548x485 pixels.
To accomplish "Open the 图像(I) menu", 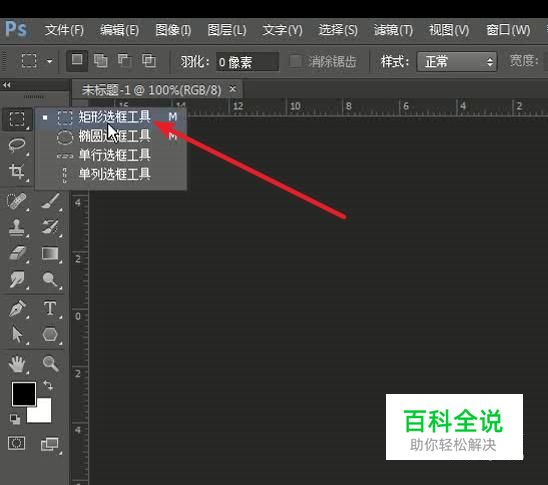I will tap(173, 30).
